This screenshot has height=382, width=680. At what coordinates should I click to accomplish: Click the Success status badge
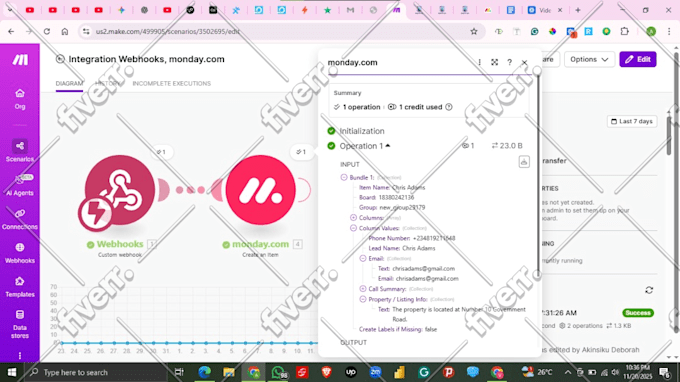(638, 313)
